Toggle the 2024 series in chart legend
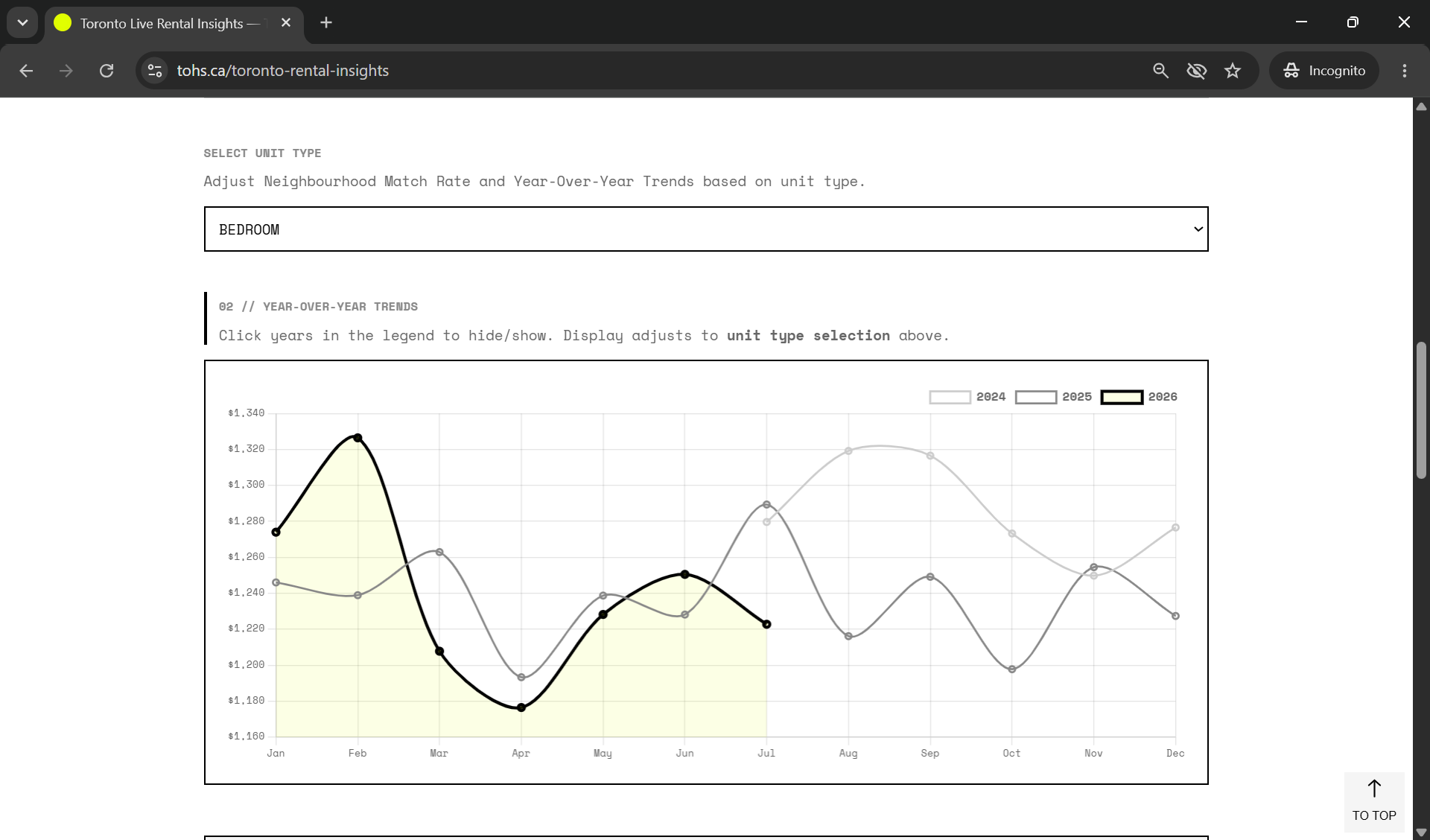This screenshot has width=1430, height=840. pos(967,397)
